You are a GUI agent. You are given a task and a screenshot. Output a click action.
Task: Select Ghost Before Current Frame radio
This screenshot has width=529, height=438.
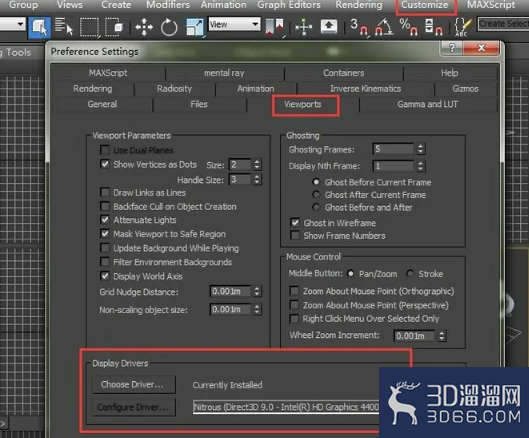tap(316, 182)
